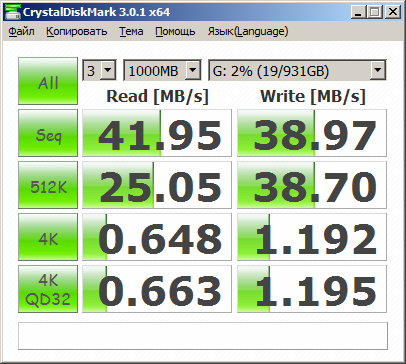Viewport: 406px width, 364px height.
Task: Open the Язык(Language) menu
Action: click(x=248, y=31)
